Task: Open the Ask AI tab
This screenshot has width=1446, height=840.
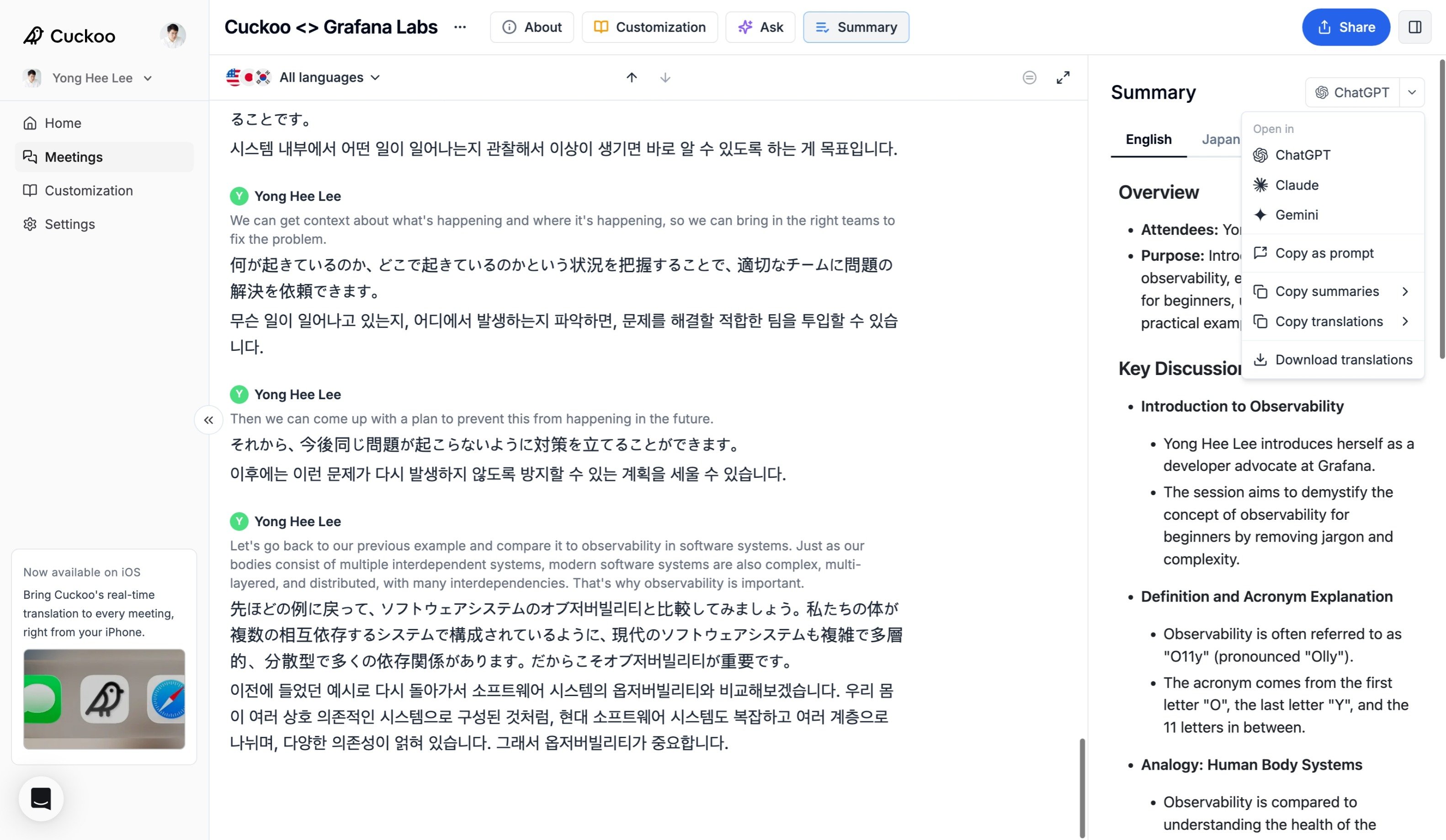Action: [x=760, y=27]
